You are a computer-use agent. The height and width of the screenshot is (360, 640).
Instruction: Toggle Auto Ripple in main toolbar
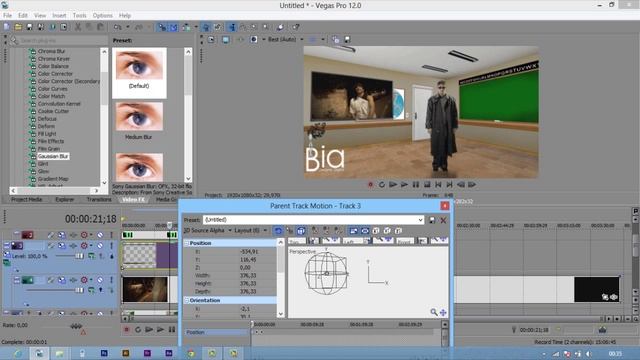186,27
